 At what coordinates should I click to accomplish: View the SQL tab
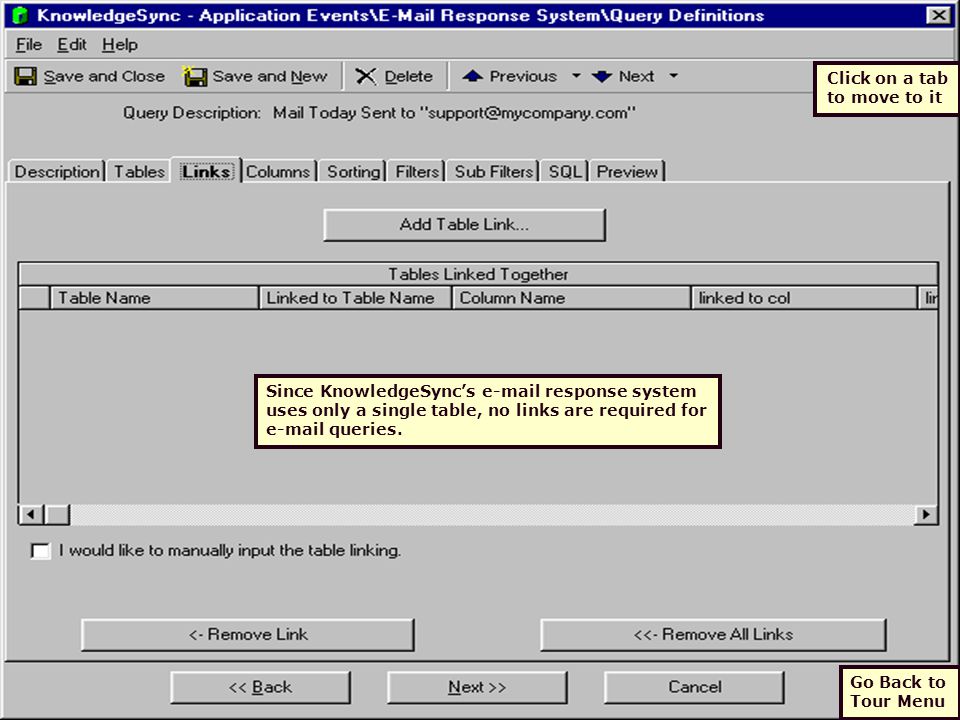click(564, 171)
